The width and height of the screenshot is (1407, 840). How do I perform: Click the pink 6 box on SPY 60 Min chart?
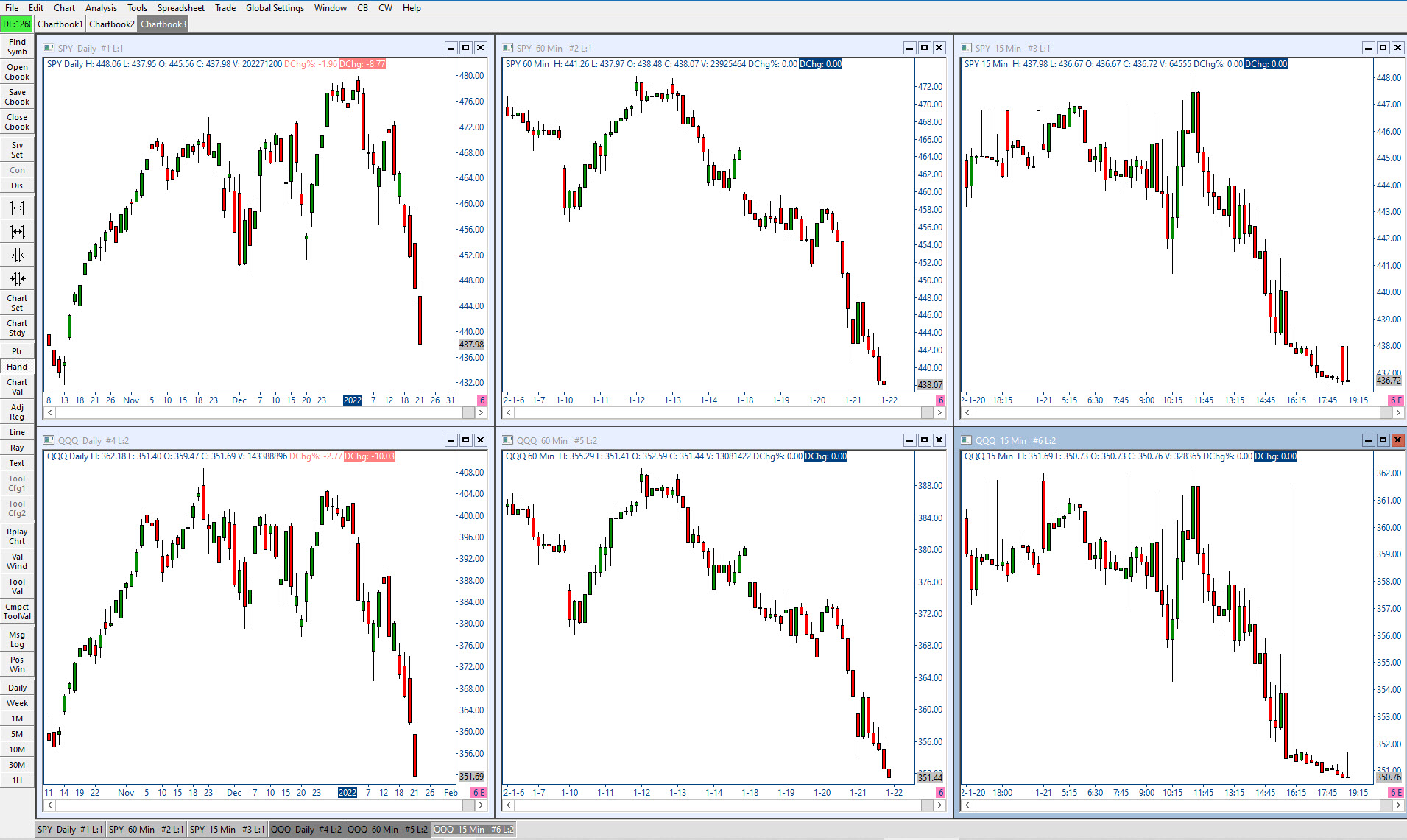click(940, 400)
